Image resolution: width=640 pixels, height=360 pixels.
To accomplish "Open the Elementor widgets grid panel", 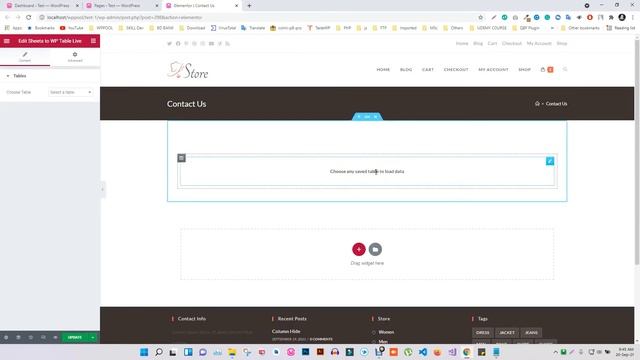I will (93, 41).
